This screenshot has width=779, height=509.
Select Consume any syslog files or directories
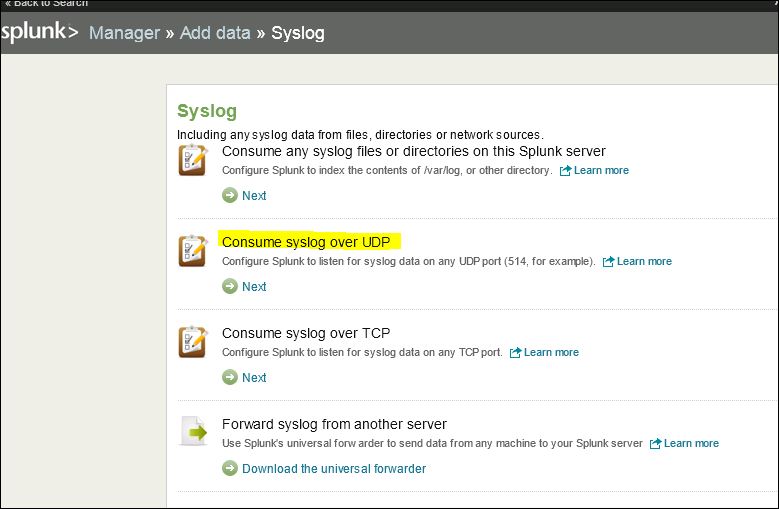(413, 151)
